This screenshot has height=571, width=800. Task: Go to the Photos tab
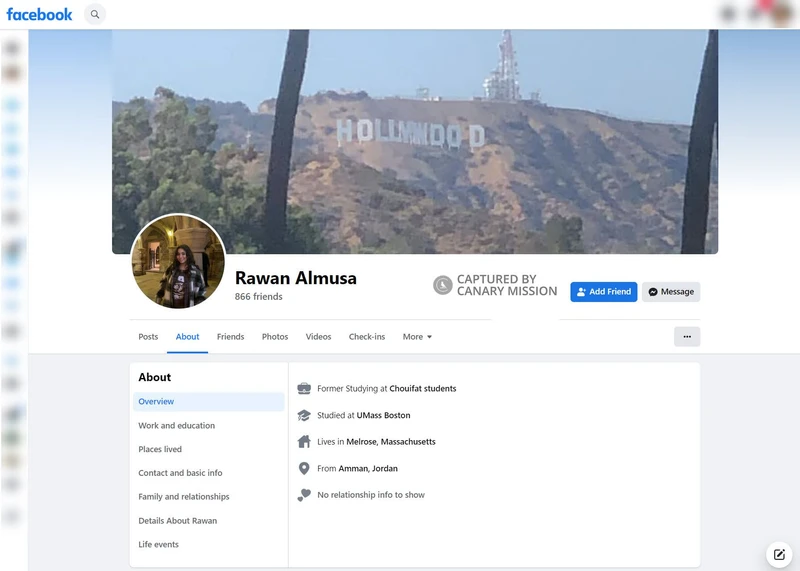pos(275,337)
